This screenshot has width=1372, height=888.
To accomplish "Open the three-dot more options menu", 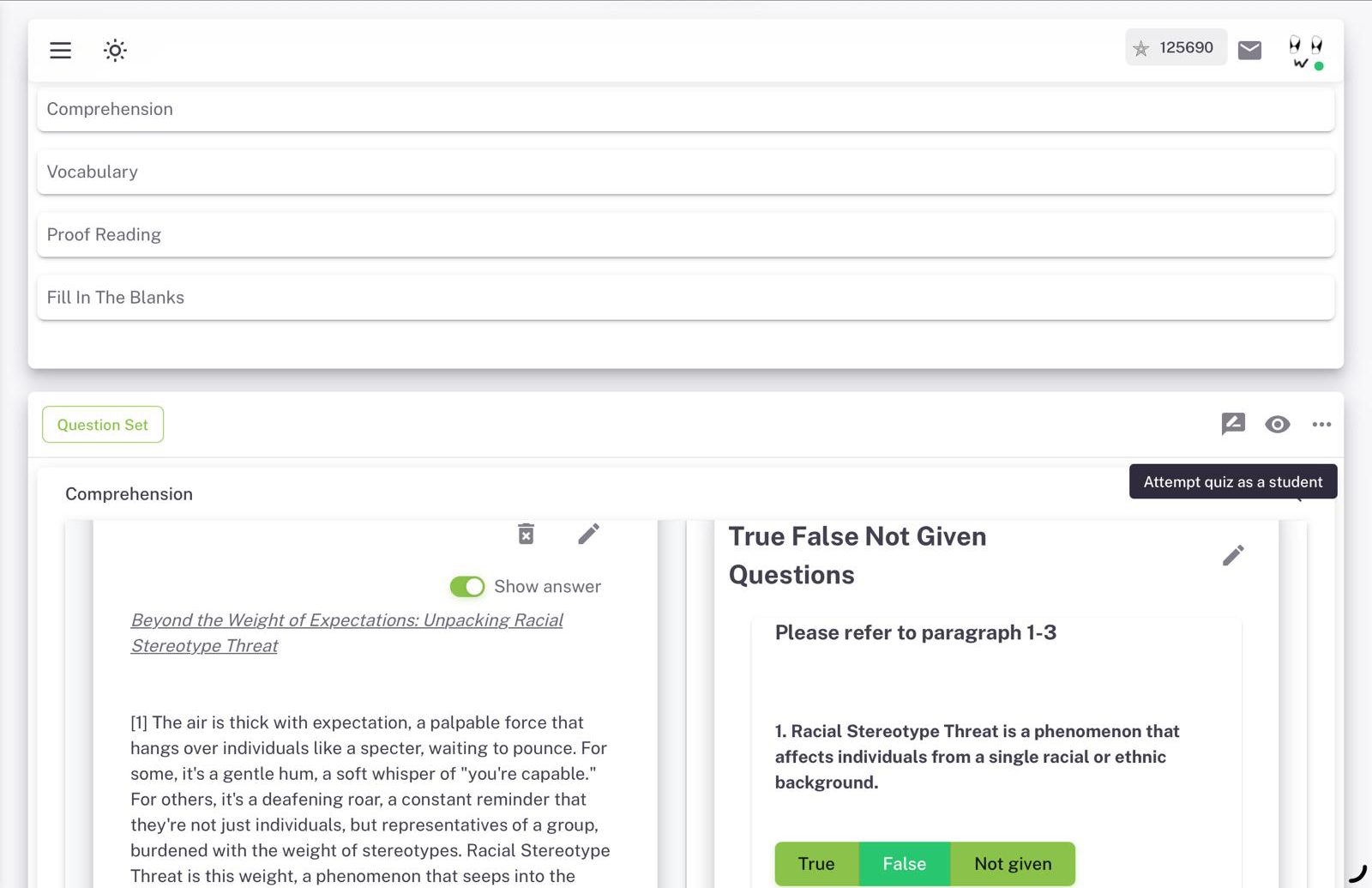I will tap(1321, 424).
